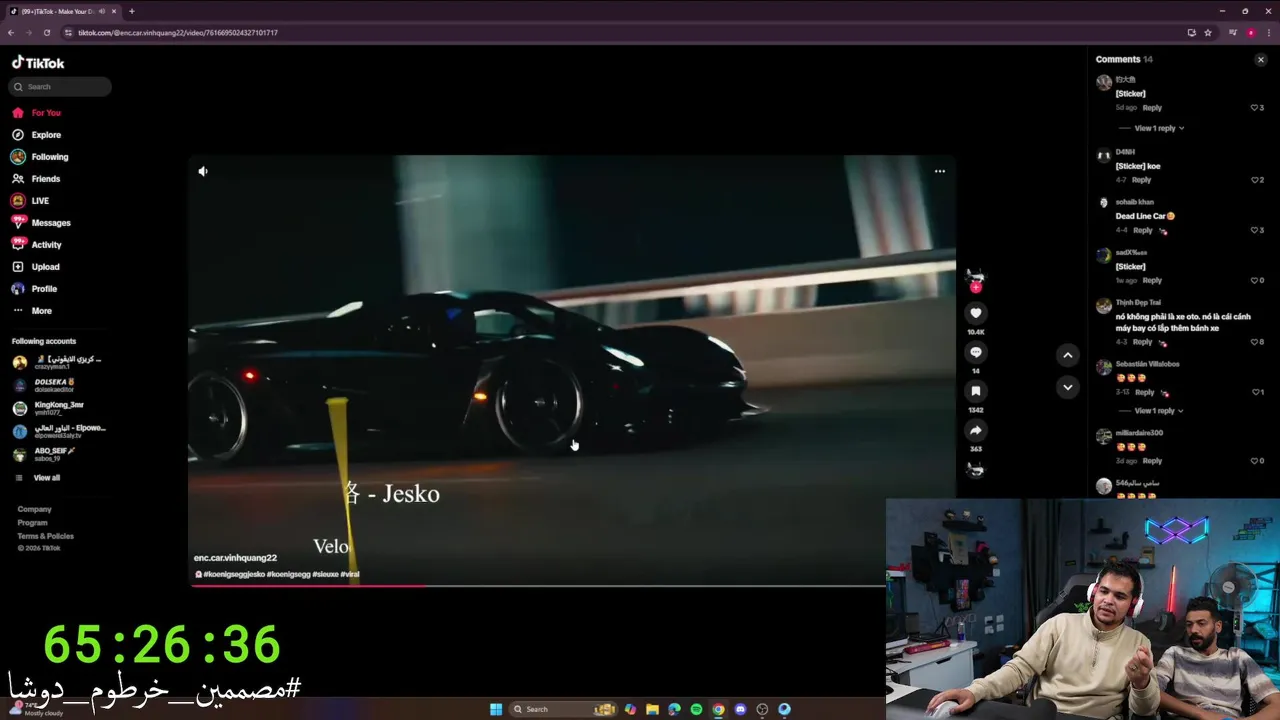Open enc.car.vinhquang22 creator name
The height and width of the screenshot is (720, 1280).
point(235,558)
